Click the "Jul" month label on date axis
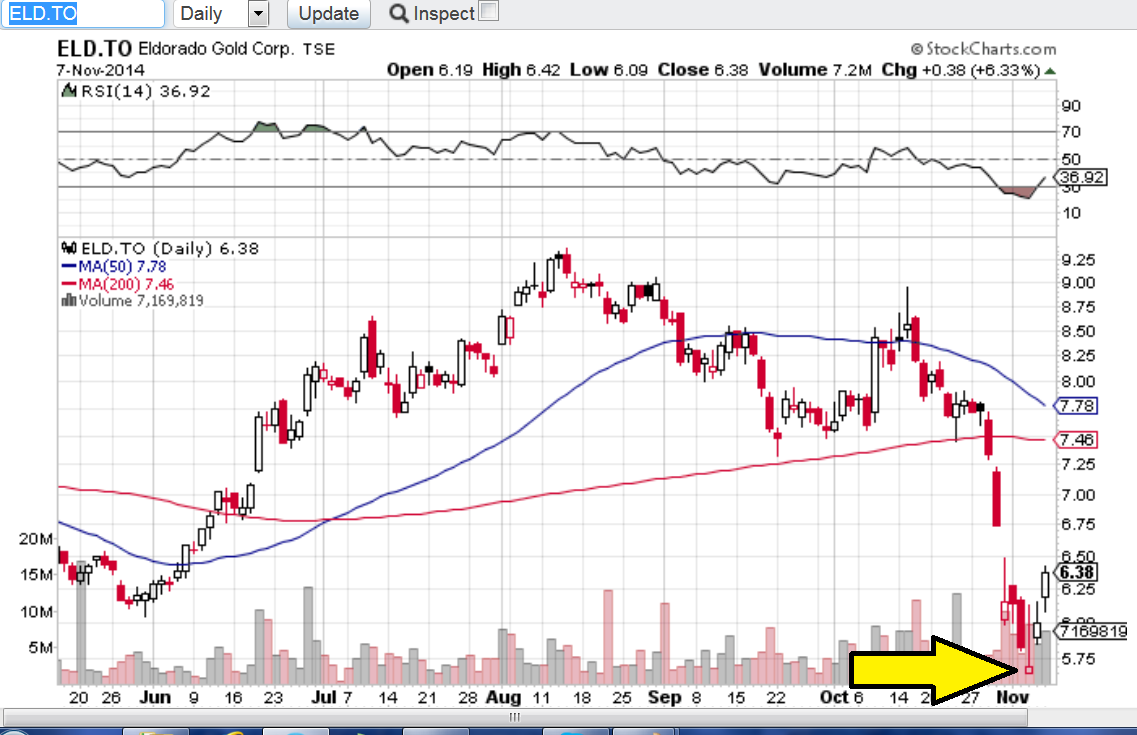 click(x=323, y=697)
